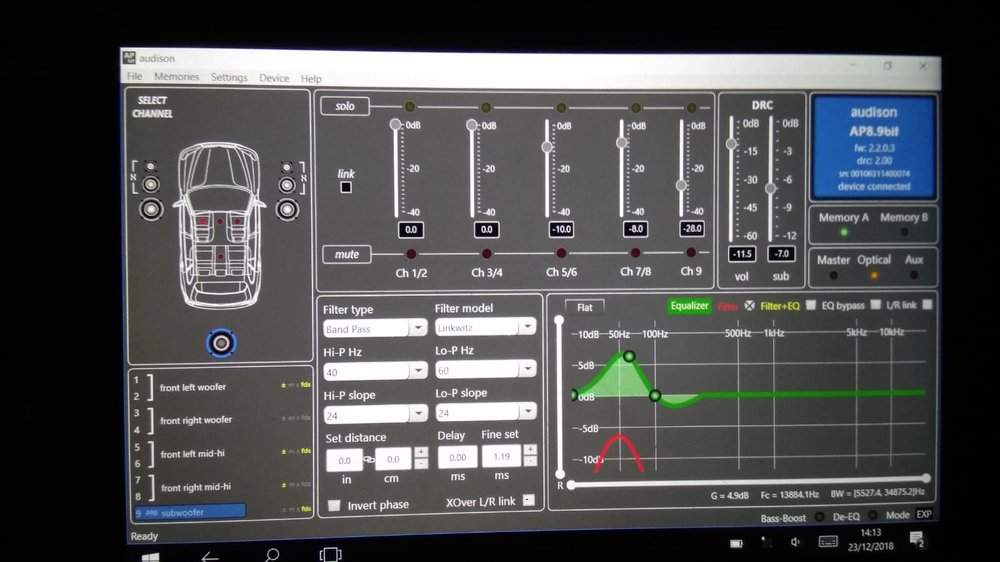Viewport: 1000px width, 562px height.
Task: Enable Invert phase checkbox
Action: pos(334,505)
